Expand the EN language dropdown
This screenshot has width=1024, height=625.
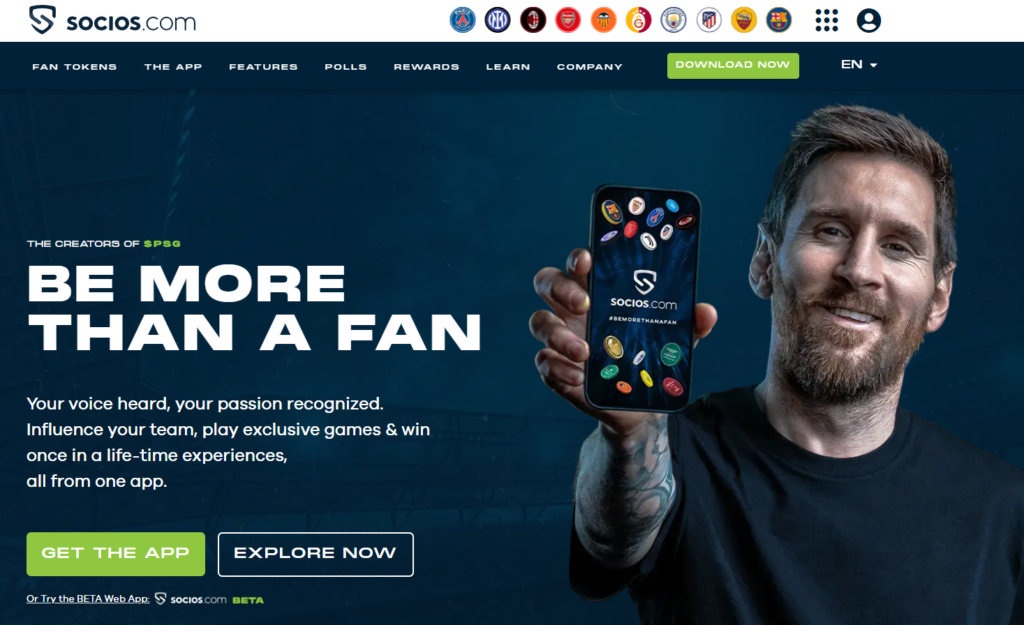tap(859, 64)
